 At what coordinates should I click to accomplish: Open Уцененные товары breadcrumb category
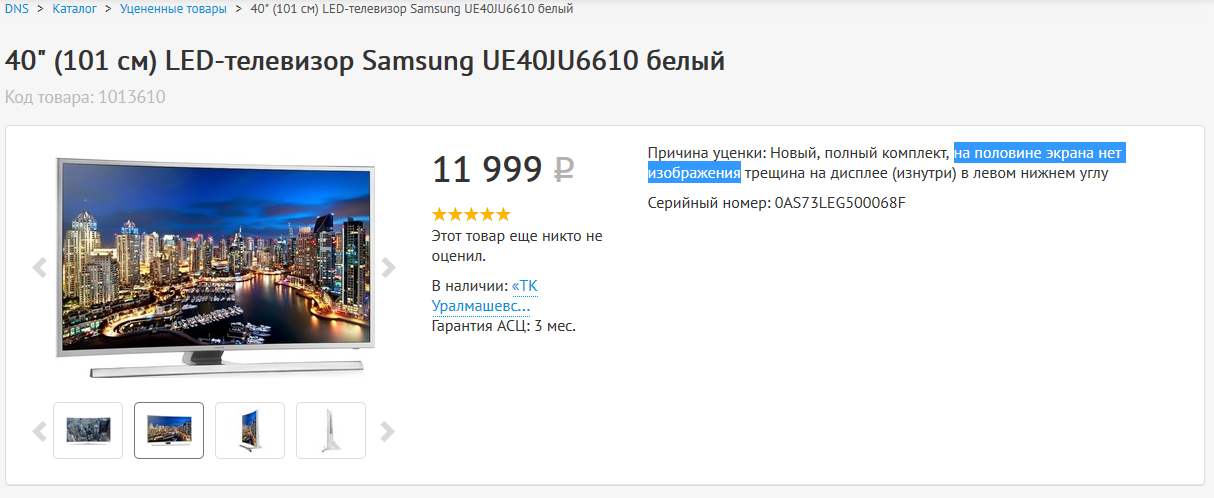point(173,9)
